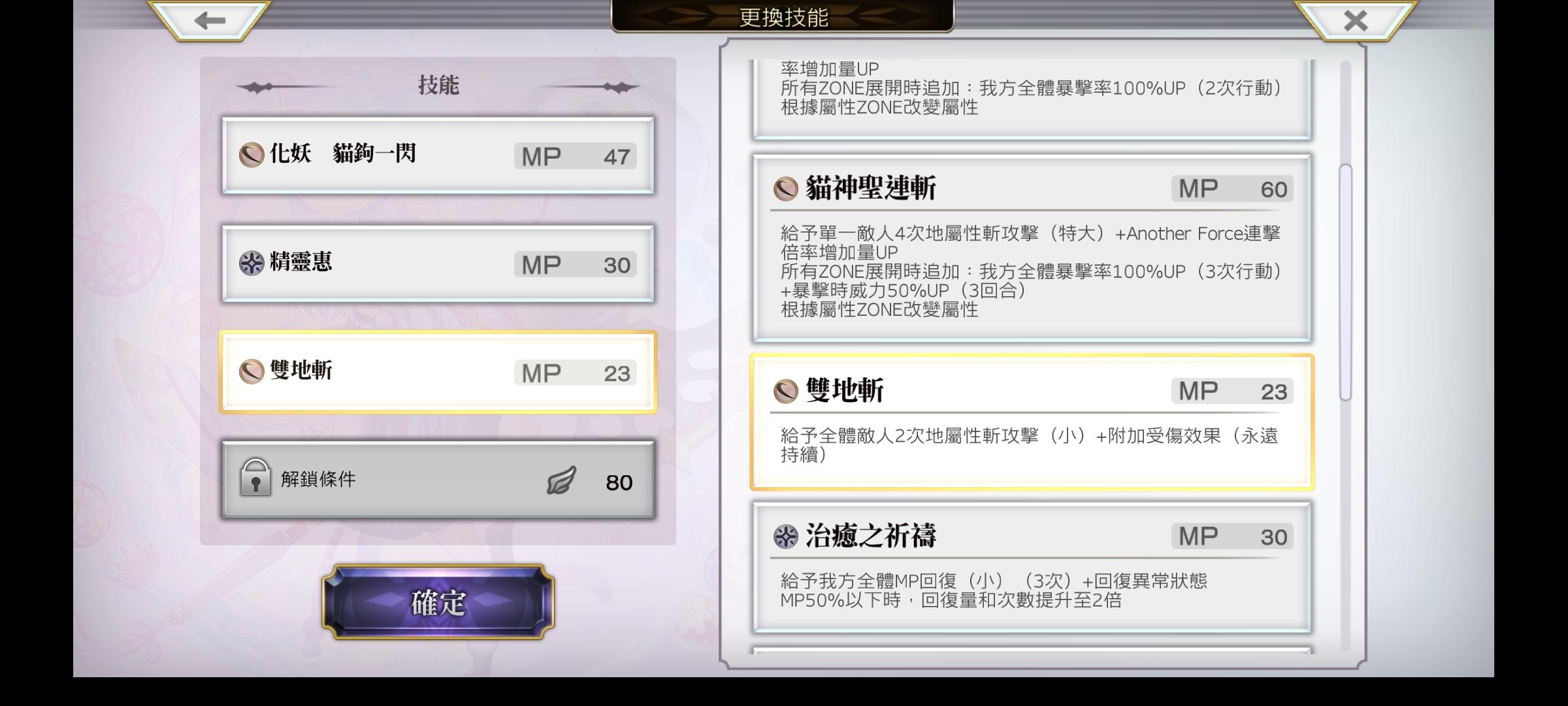1568x706 pixels.
Task: Open the locked 解鎖條件 slot
Action: (x=438, y=480)
